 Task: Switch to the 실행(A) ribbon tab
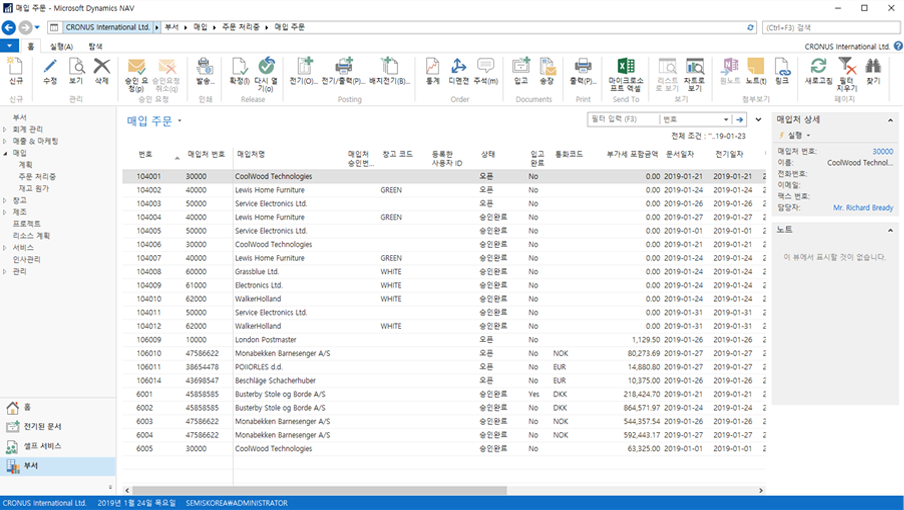point(61,47)
